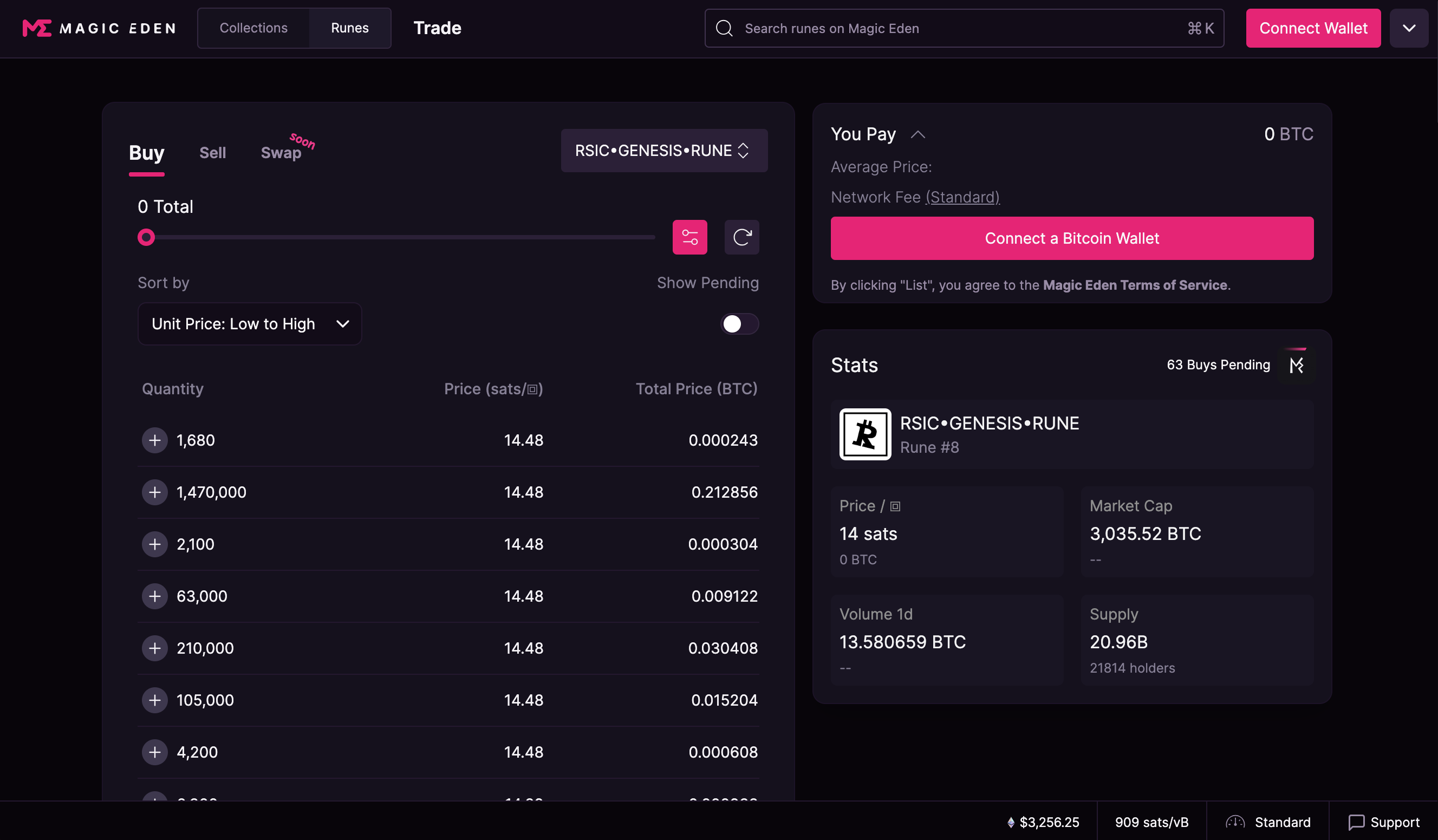Screen dimensions: 1438x840
Task: Click total price 0.030408 in listings
Action: point(723,648)
